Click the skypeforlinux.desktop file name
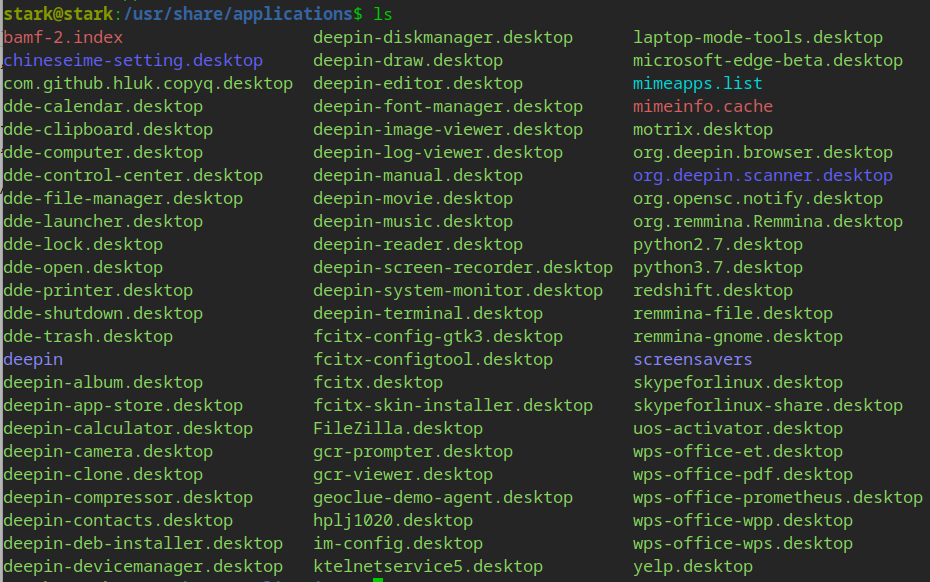This screenshot has height=582, width=930. click(737, 383)
